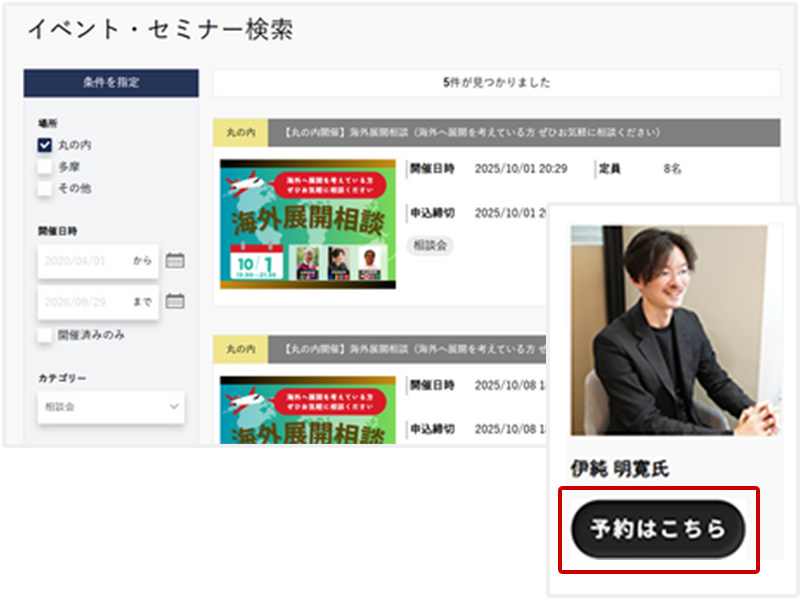Screen dimensions: 800x600
Task: Select the 伊純 明寛氏 name text
Action: click(619, 468)
